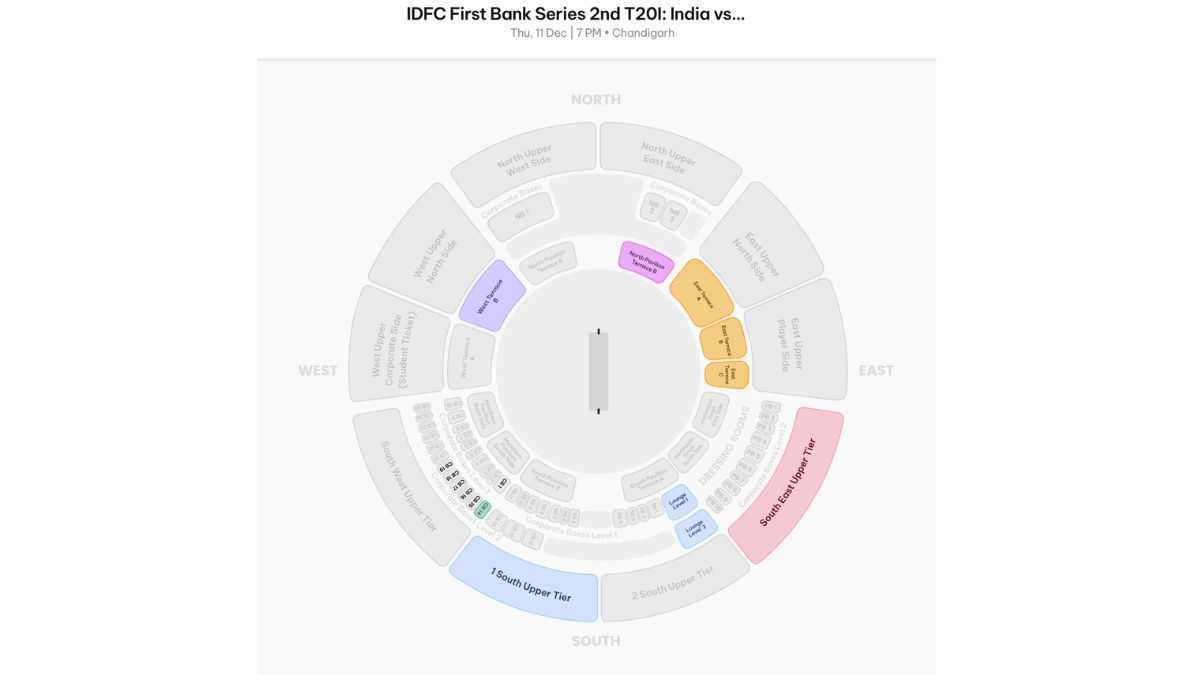Image resolution: width=1200 pixels, height=675 pixels.
Task: Choose the 1 South Upper Tier block
Action: coord(528,583)
